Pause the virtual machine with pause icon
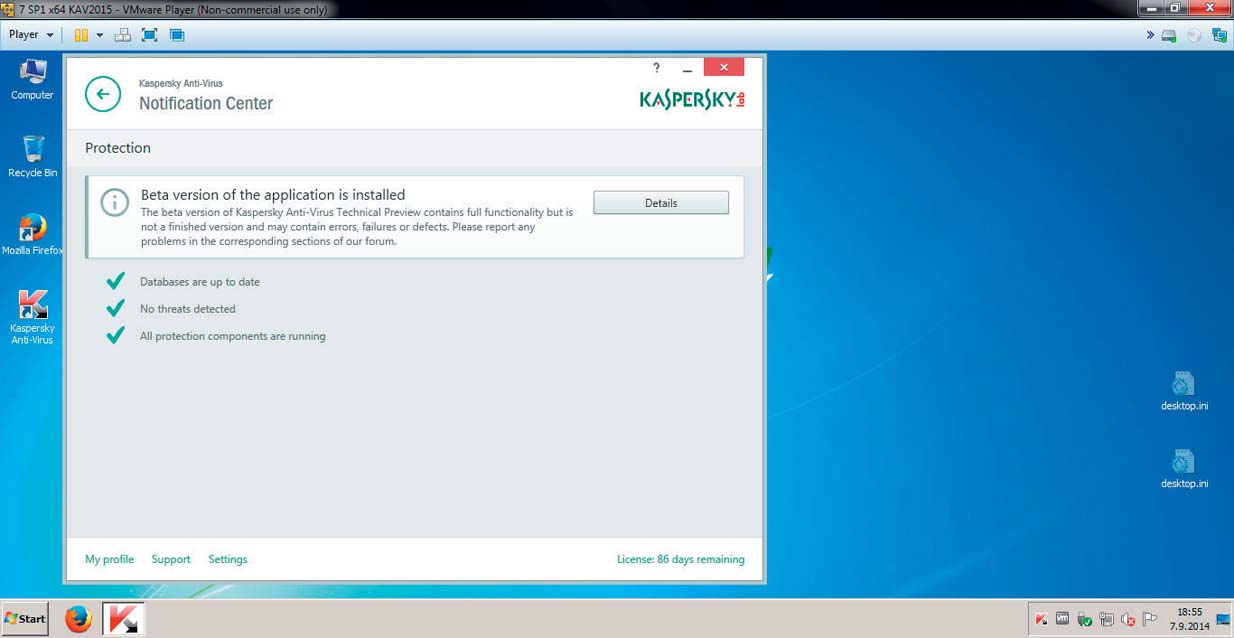 coord(81,35)
